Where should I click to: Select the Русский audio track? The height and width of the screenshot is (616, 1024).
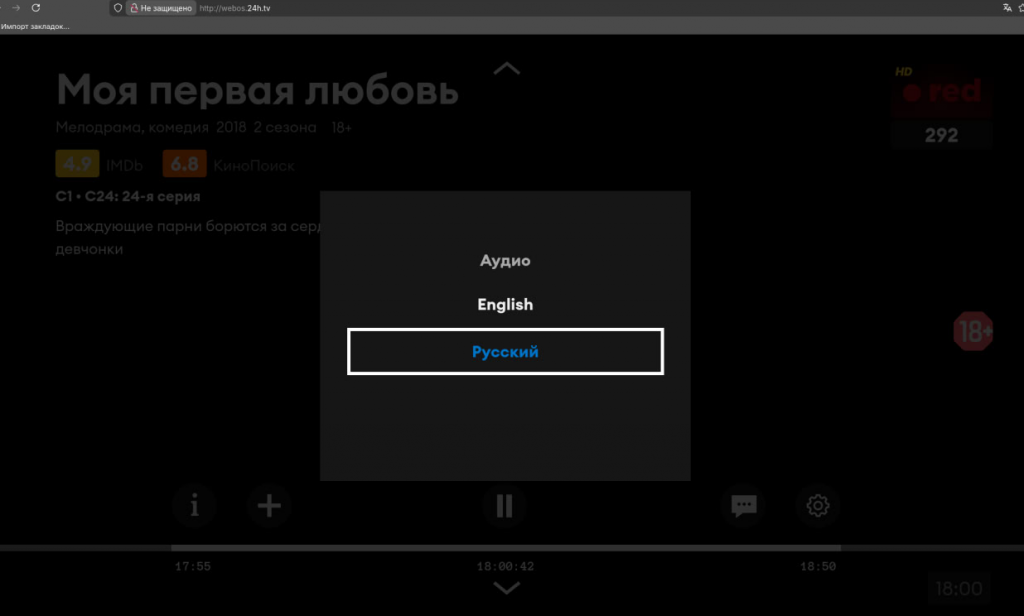tap(505, 351)
